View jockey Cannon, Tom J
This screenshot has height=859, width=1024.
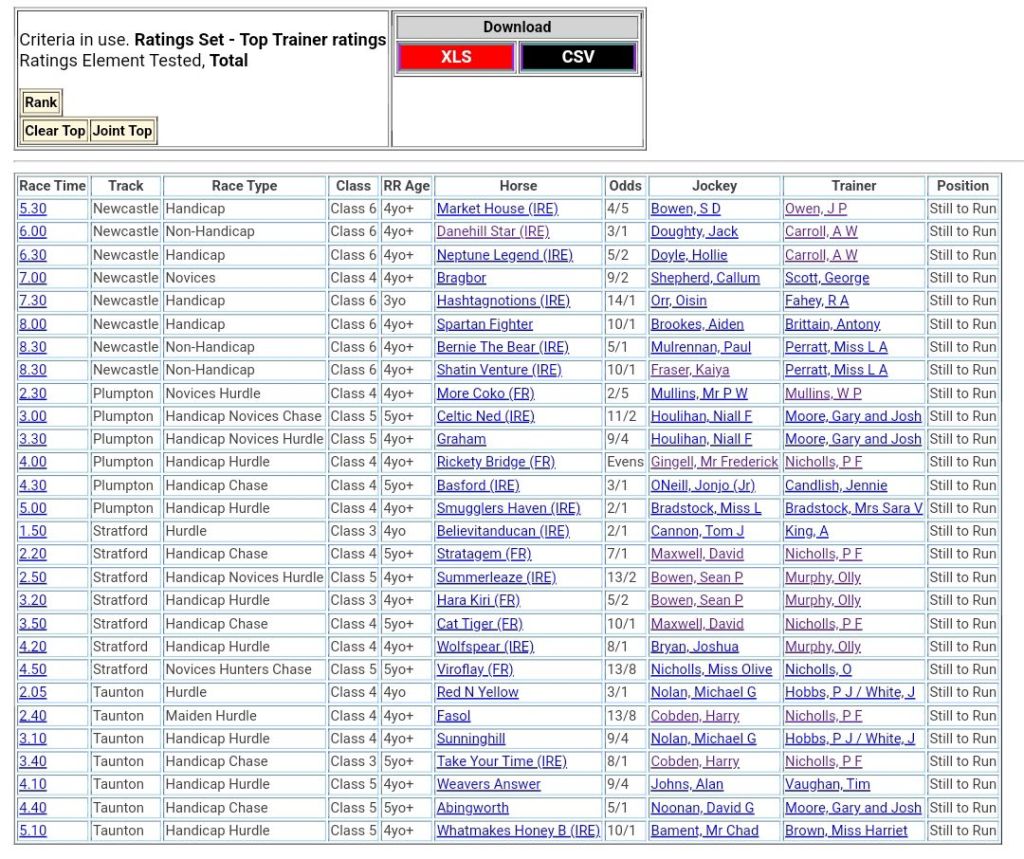(697, 531)
